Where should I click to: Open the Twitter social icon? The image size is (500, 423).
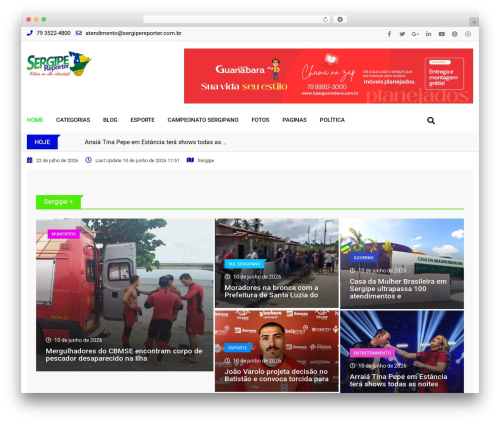pyautogui.click(x=402, y=34)
